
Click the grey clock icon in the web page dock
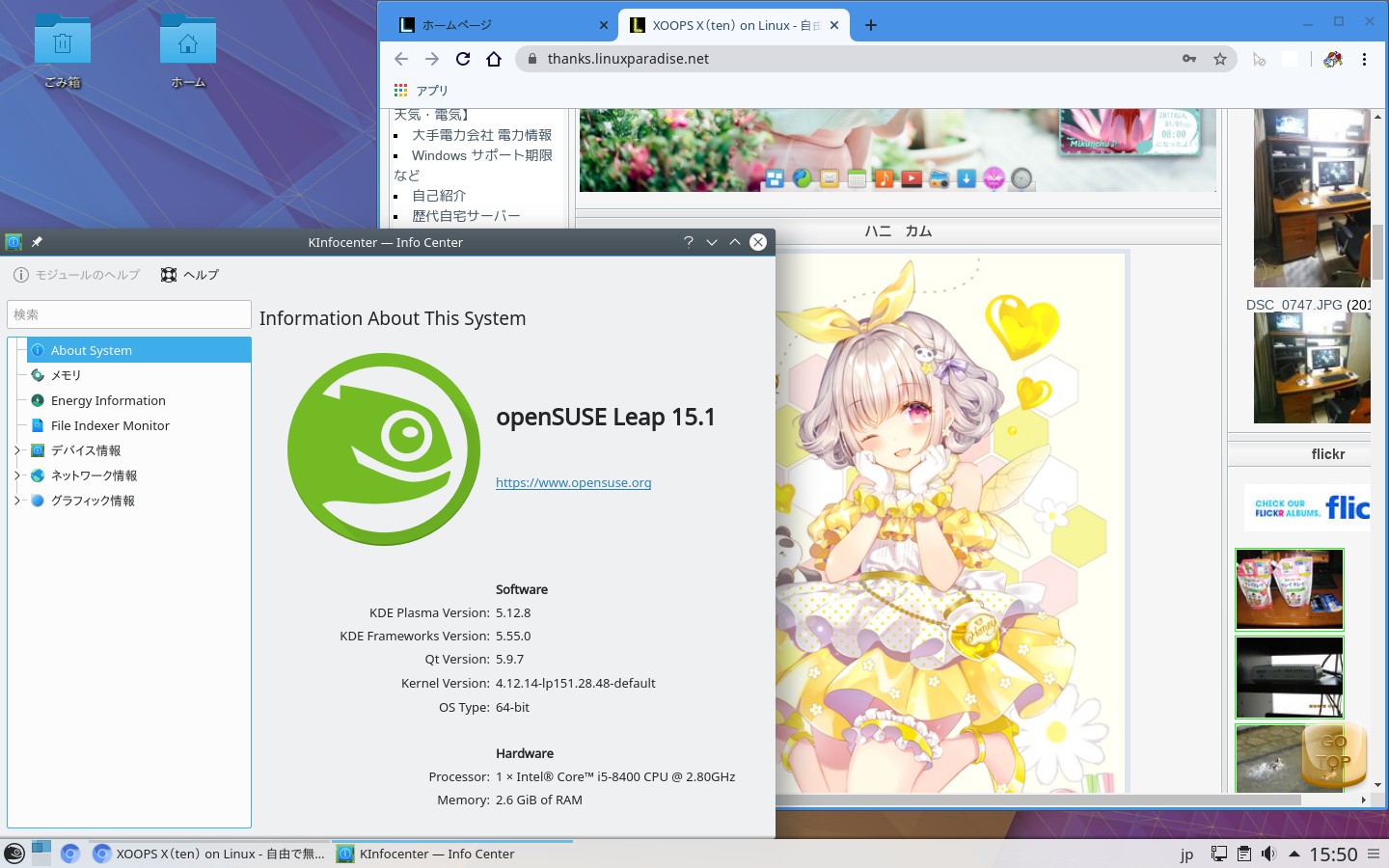coord(1021,178)
